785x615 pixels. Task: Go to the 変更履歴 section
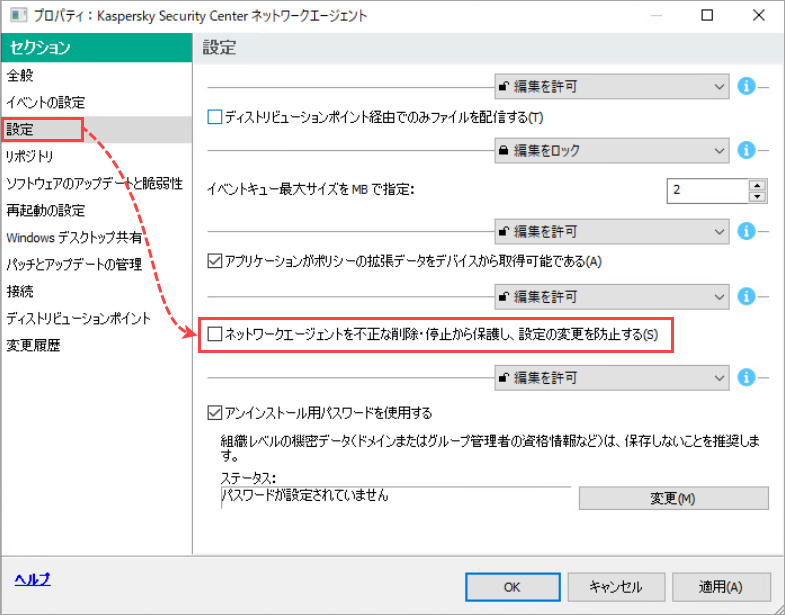coord(33,346)
